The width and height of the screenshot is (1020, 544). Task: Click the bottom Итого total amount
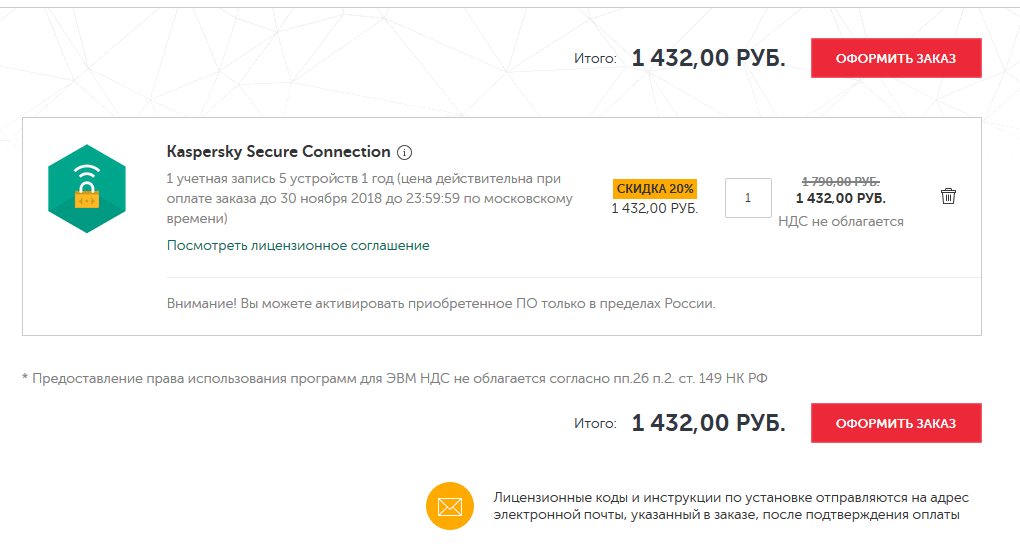click(x=708, y=423)
